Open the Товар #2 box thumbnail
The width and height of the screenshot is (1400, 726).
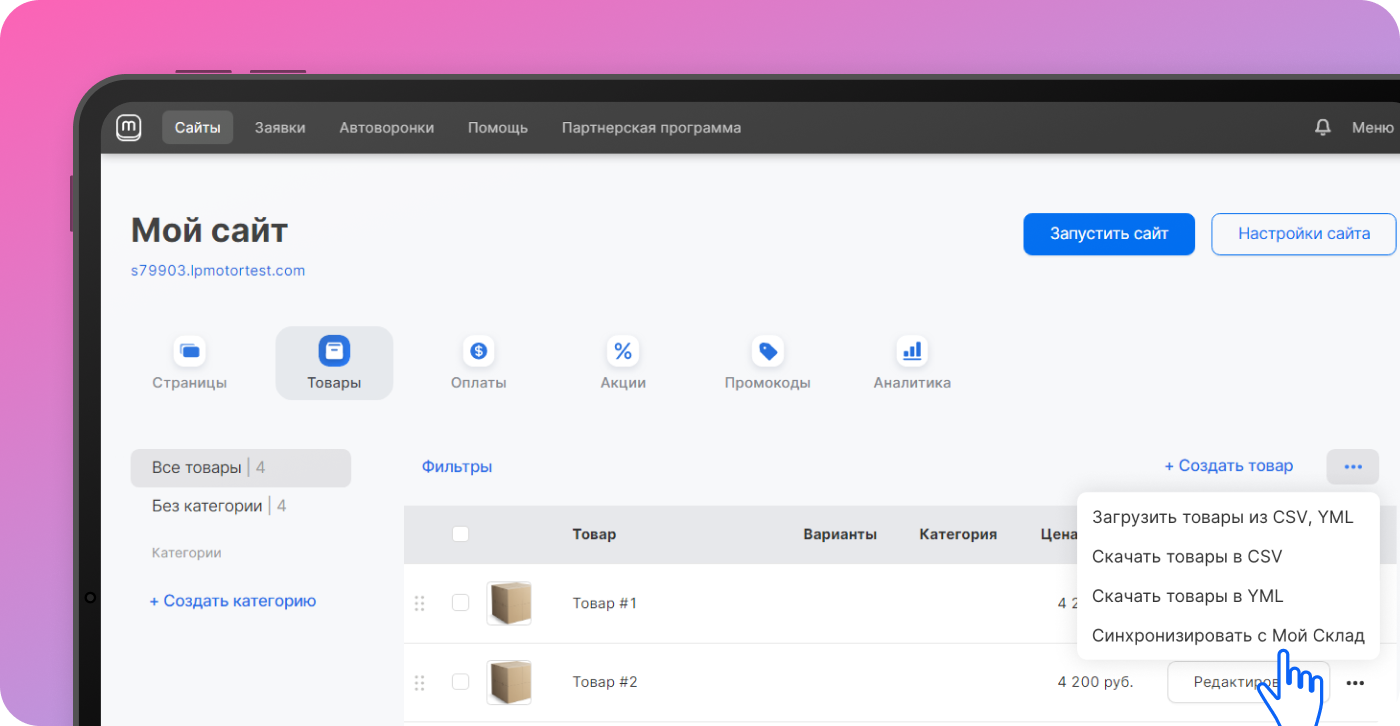point(509,682)
